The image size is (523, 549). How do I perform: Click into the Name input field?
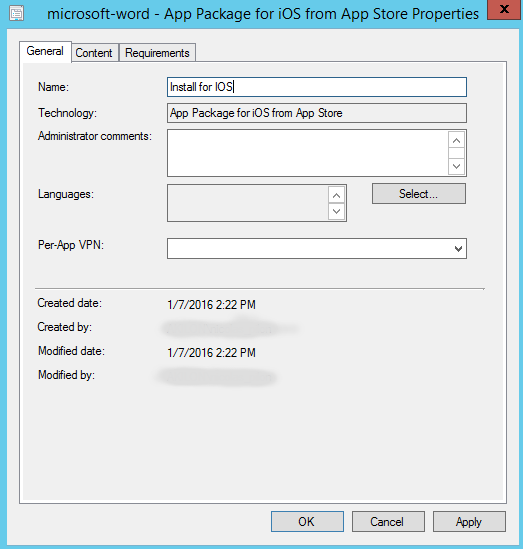(x=317, y=87)
